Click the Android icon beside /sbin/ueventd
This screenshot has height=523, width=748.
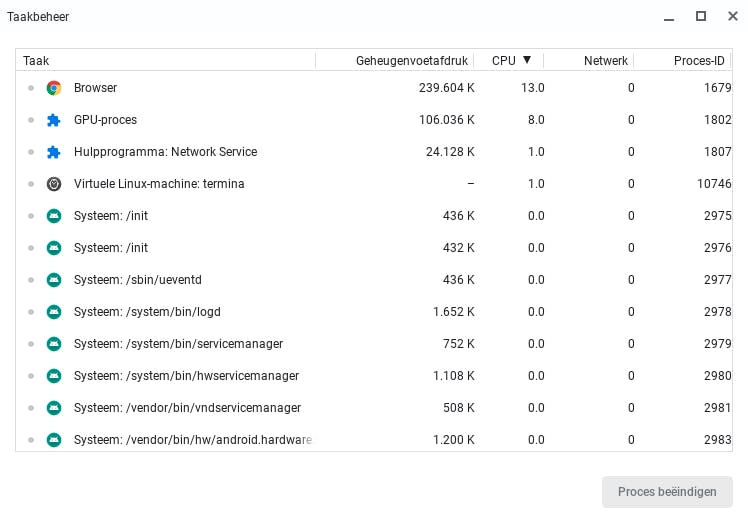(54, 280)
